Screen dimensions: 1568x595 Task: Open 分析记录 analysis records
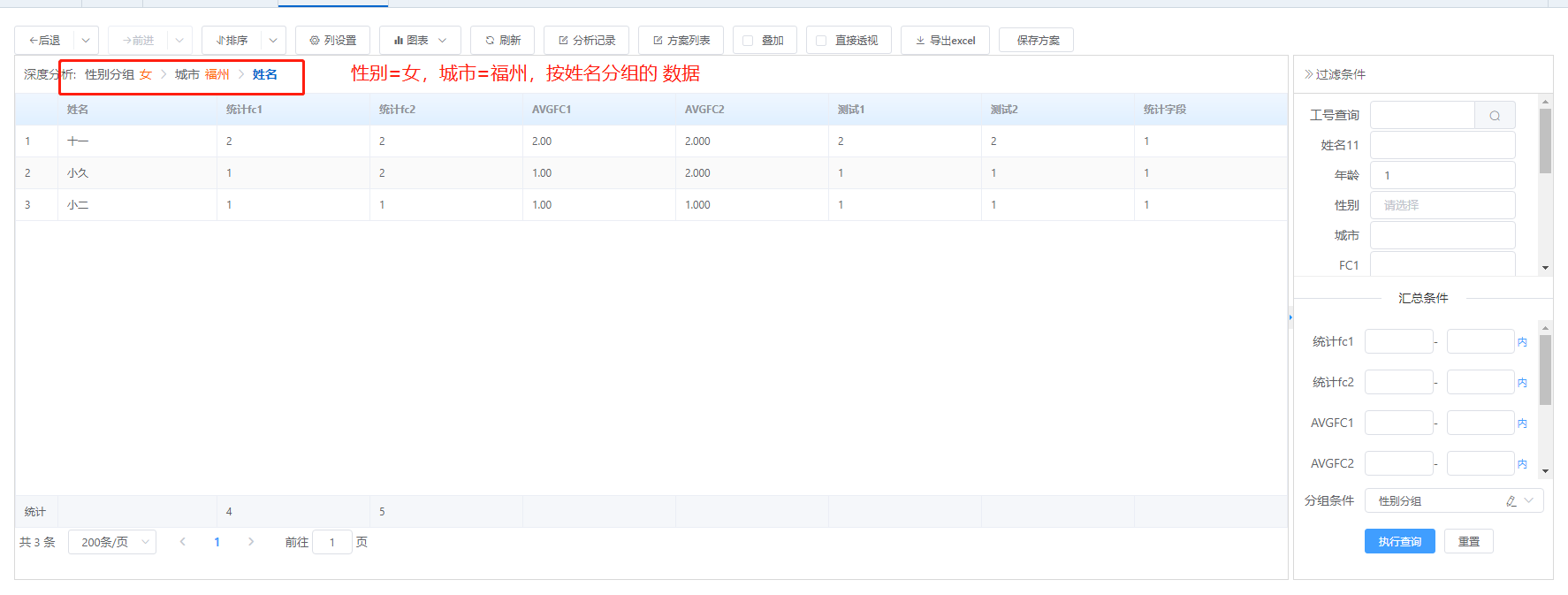click(x=586, y=41)
